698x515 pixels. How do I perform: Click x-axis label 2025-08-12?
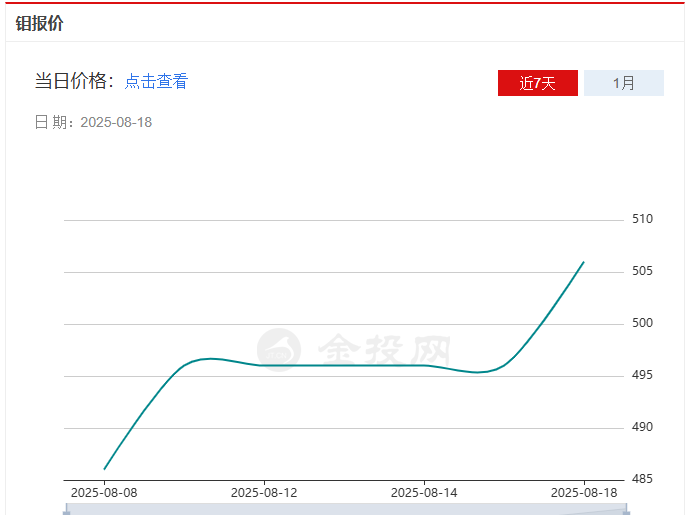(264, 493)
